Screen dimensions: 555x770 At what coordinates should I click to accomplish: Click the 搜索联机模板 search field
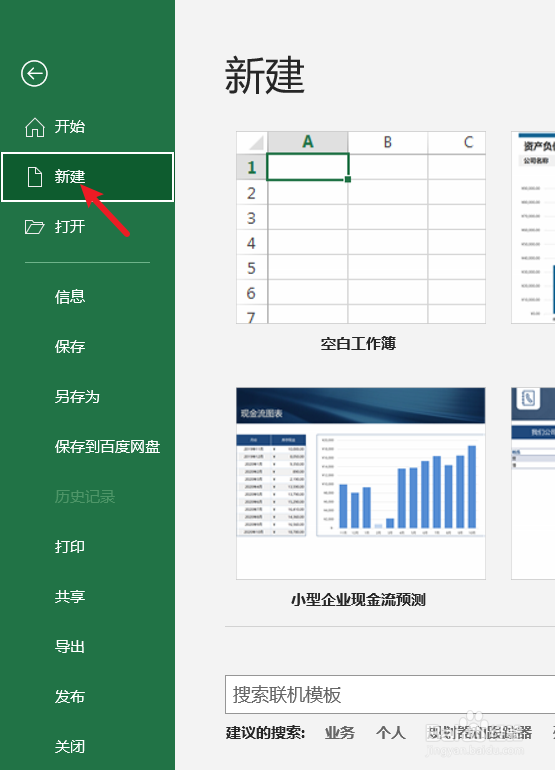pos(390,694)
